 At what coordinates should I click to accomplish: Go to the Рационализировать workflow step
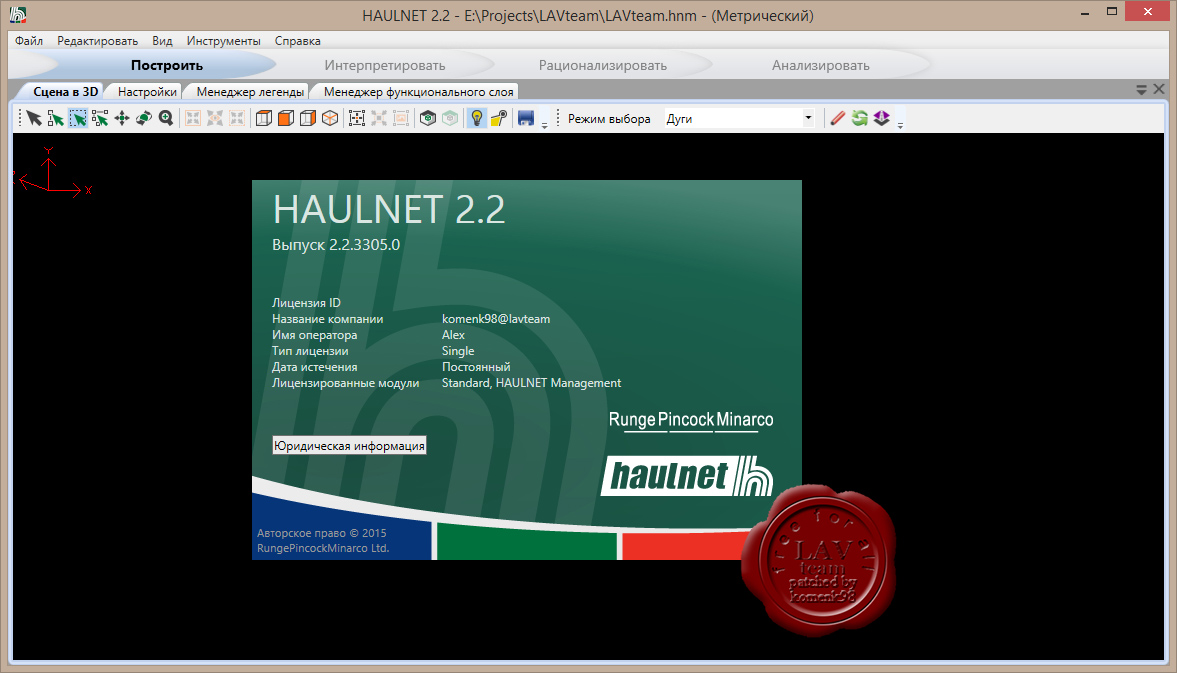pyautogui.click(x=603, y=65)
